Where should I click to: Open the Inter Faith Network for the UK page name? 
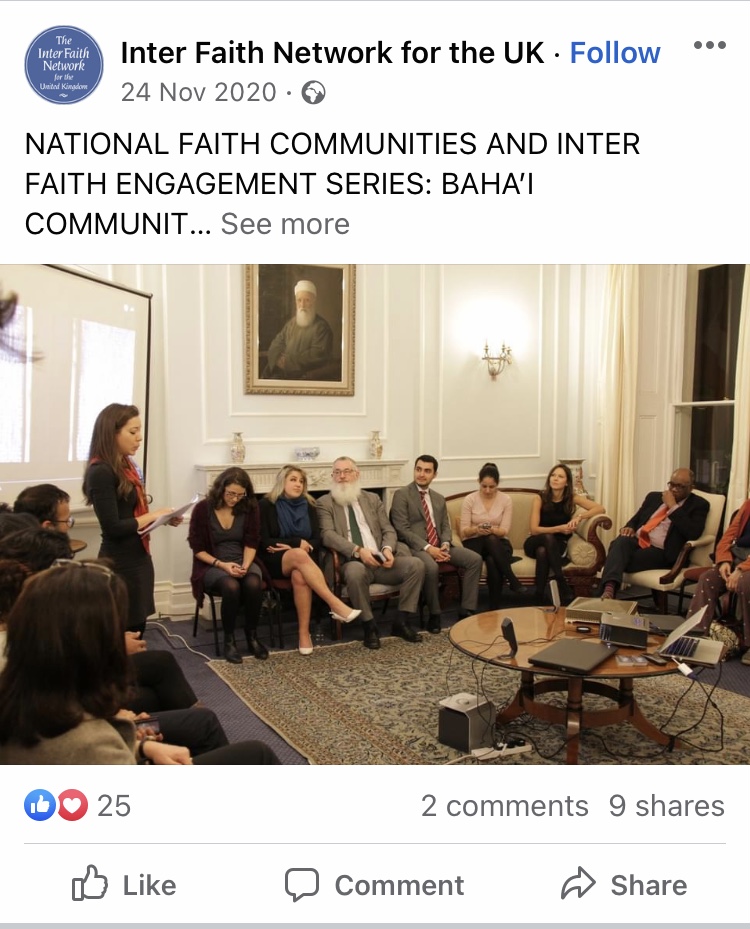tap(332, 53)
